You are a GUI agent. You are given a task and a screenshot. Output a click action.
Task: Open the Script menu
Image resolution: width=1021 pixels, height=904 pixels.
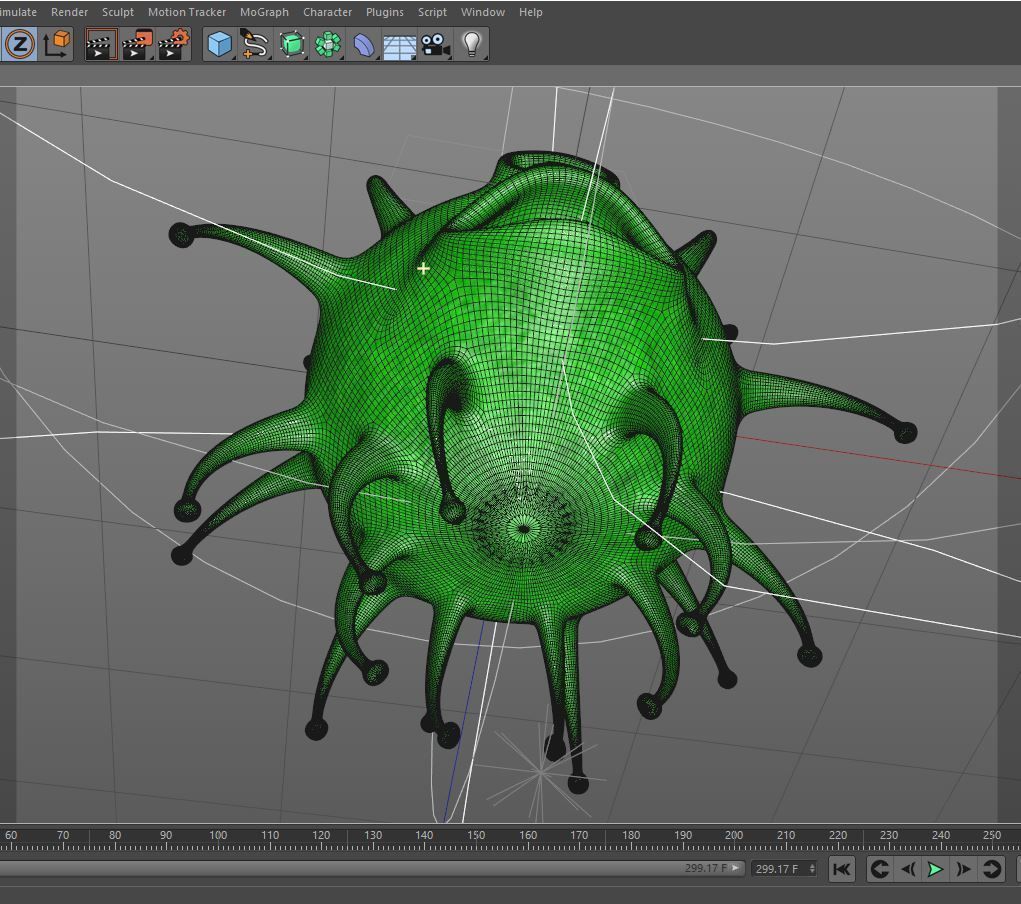pos(432,12)
